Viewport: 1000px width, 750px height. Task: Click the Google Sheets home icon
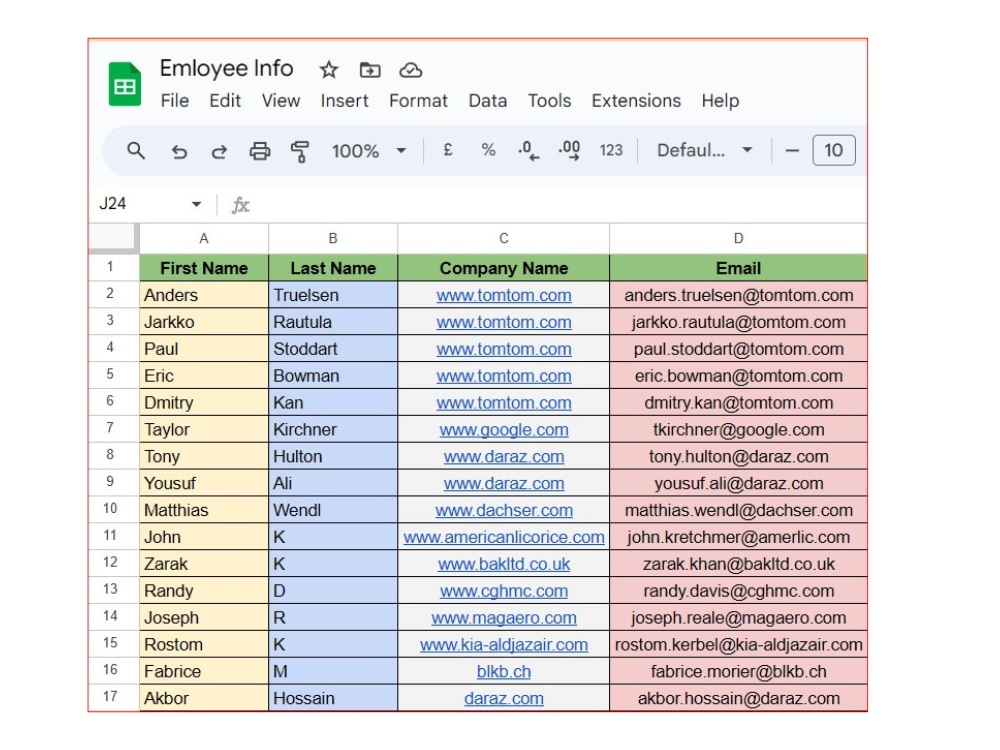pyautogui.click(x=124, y=84)
